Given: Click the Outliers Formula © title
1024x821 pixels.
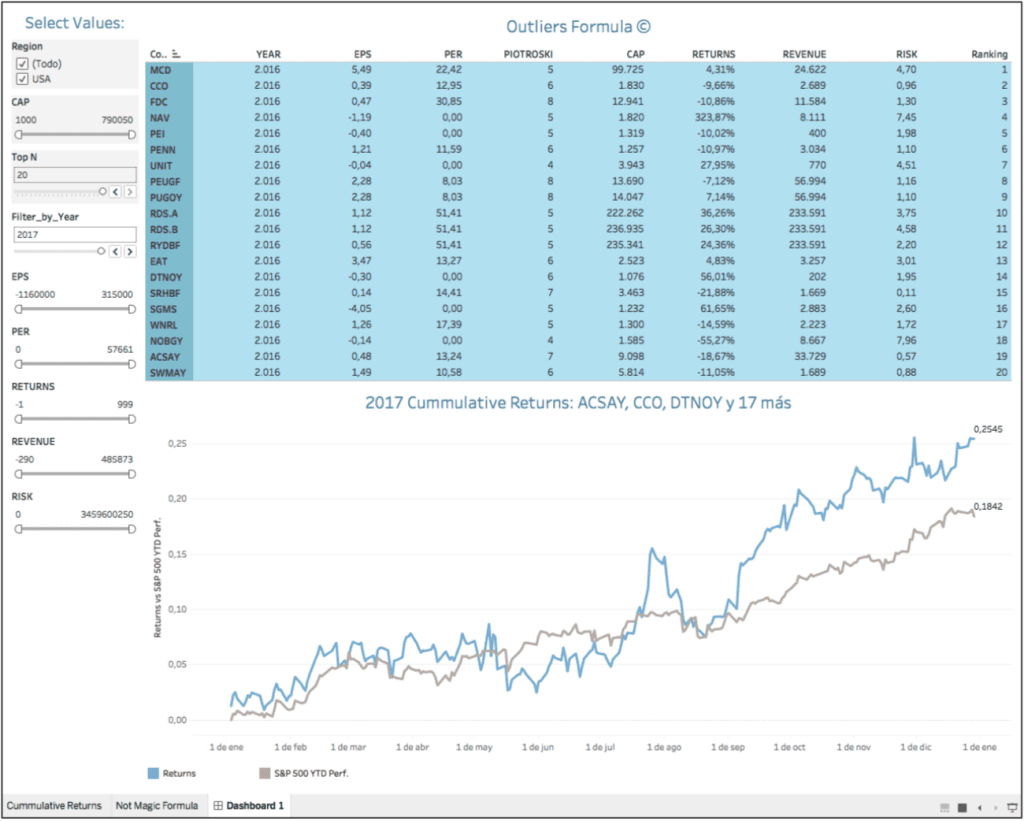Looking at the screenshot, I should (x=579, y=27).
